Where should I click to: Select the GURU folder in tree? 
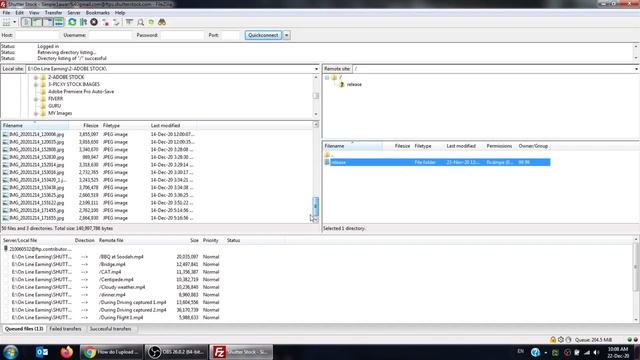point(54,106)
